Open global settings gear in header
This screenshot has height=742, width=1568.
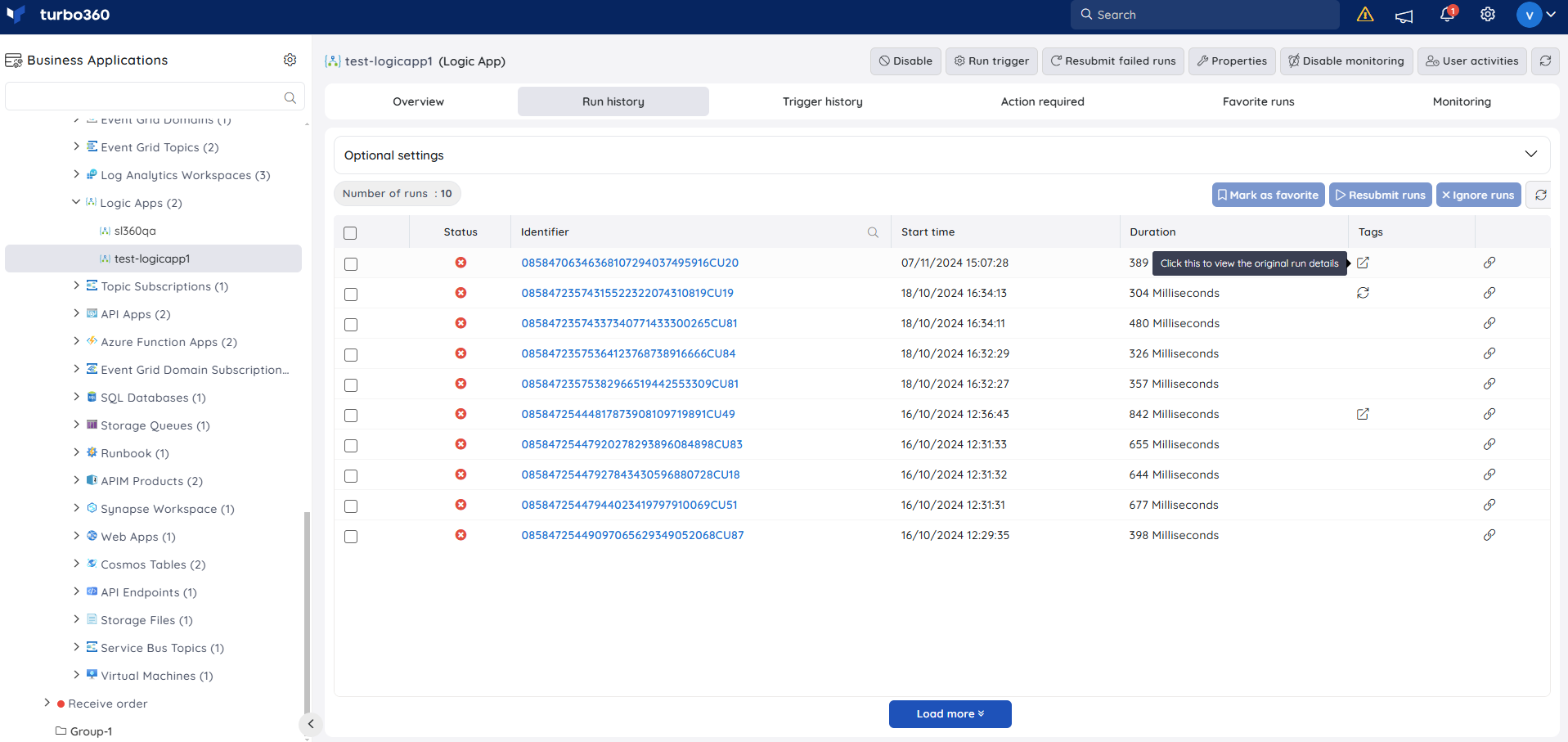pos(1488,15)
